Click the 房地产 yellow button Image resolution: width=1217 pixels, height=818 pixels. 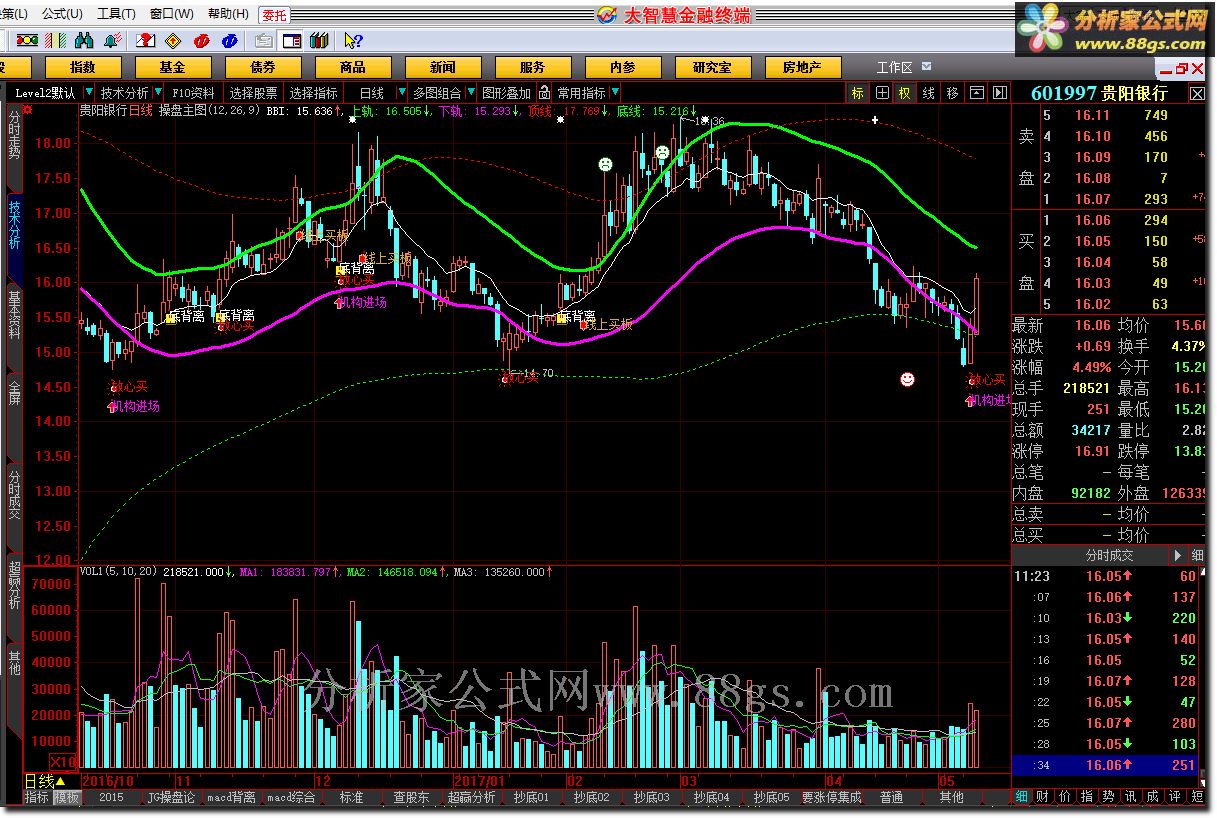coord(802,67)
